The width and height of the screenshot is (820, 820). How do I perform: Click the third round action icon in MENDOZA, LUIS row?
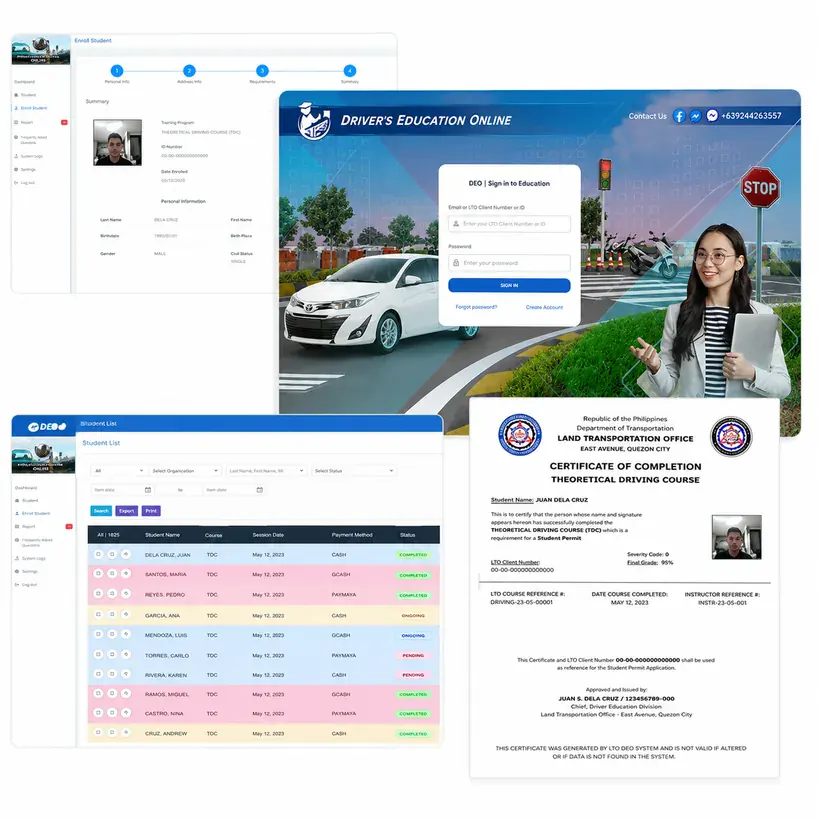point(126,634)
